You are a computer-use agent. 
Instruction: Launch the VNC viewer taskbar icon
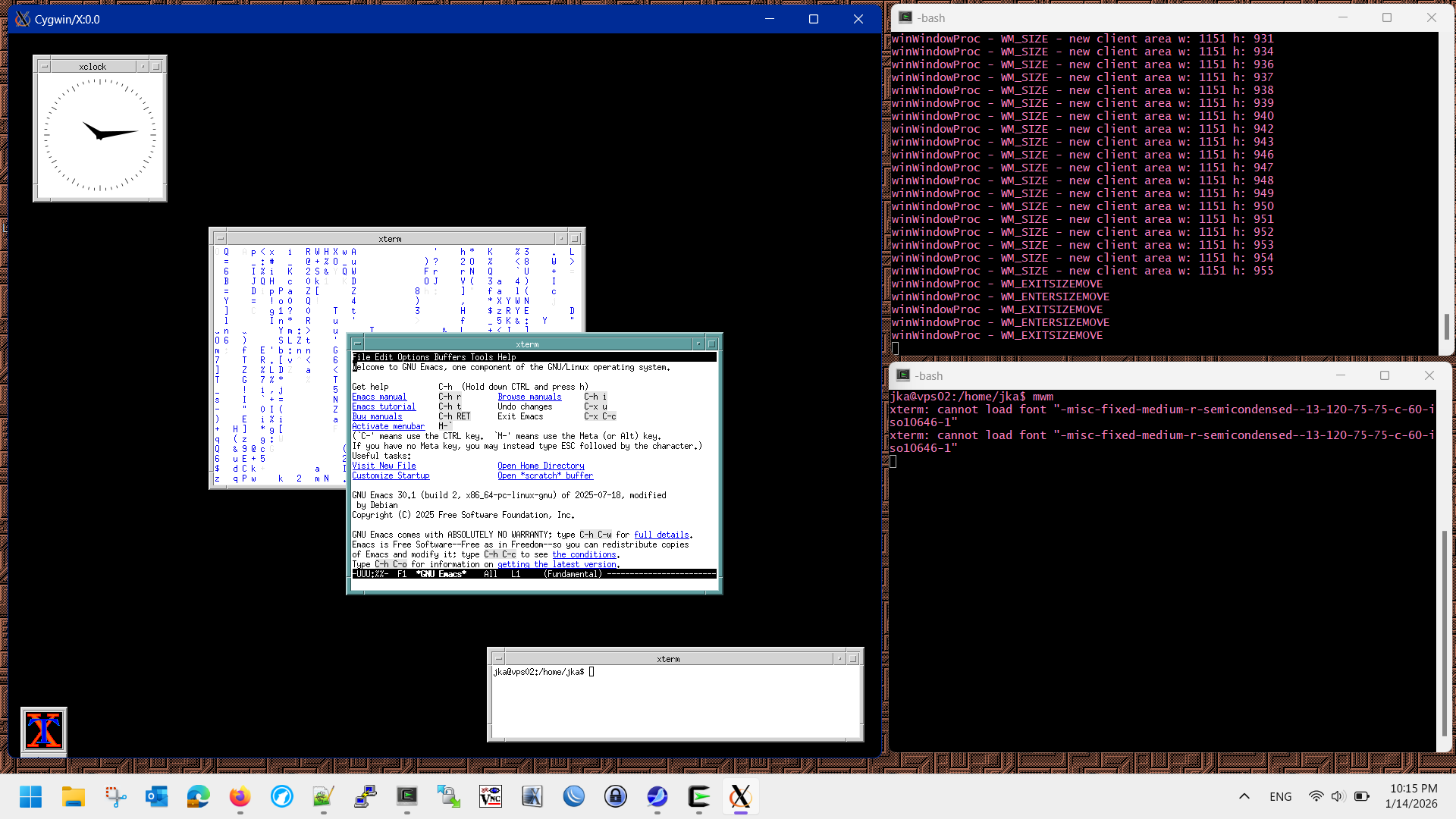[x=491, y=796]
